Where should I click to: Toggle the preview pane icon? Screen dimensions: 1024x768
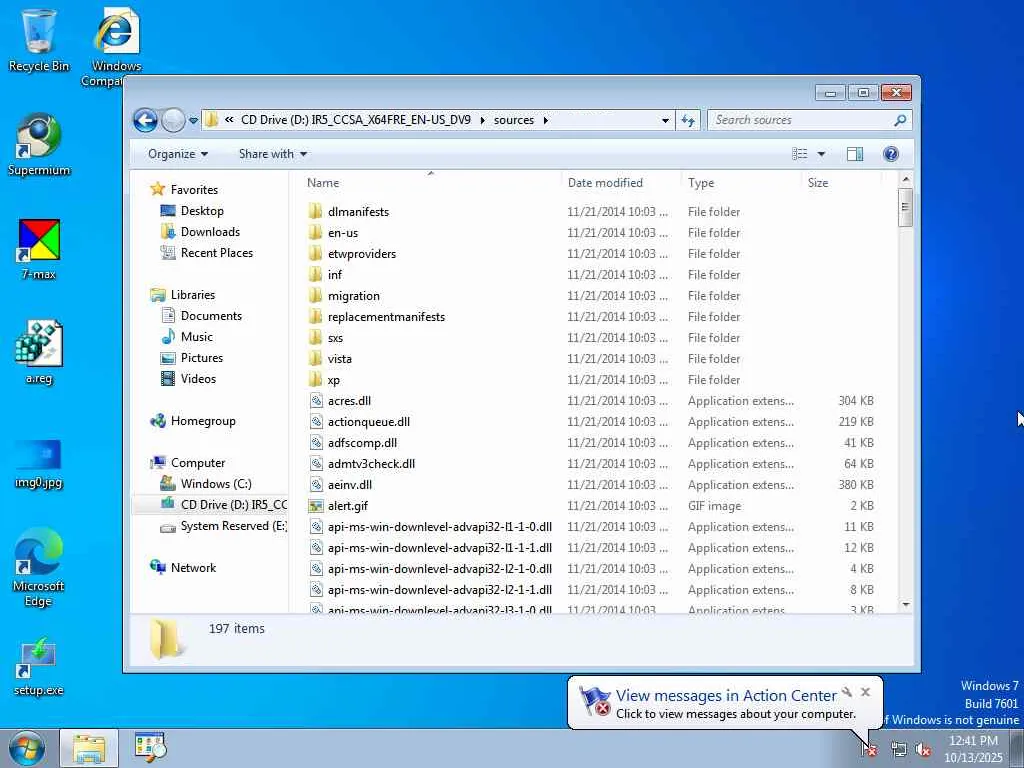point(854,154)
